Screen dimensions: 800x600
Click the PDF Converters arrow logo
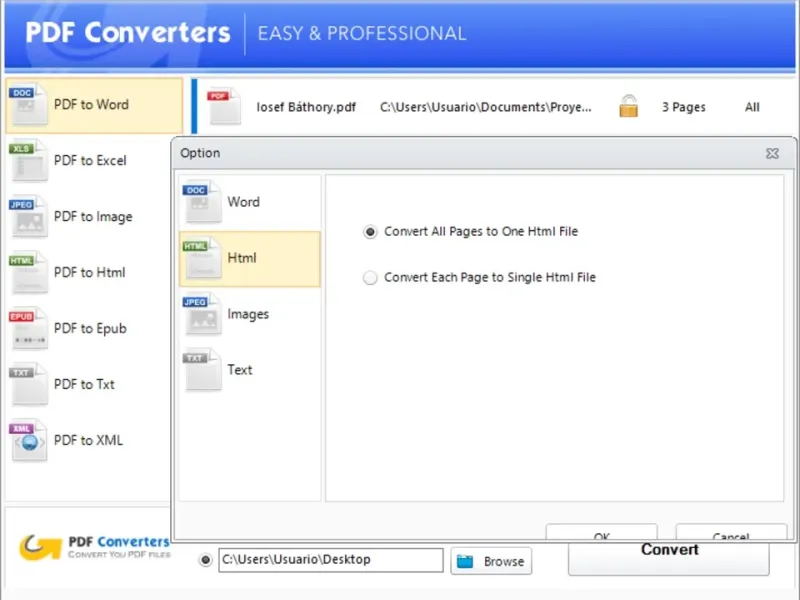click(x=40, y=547)
